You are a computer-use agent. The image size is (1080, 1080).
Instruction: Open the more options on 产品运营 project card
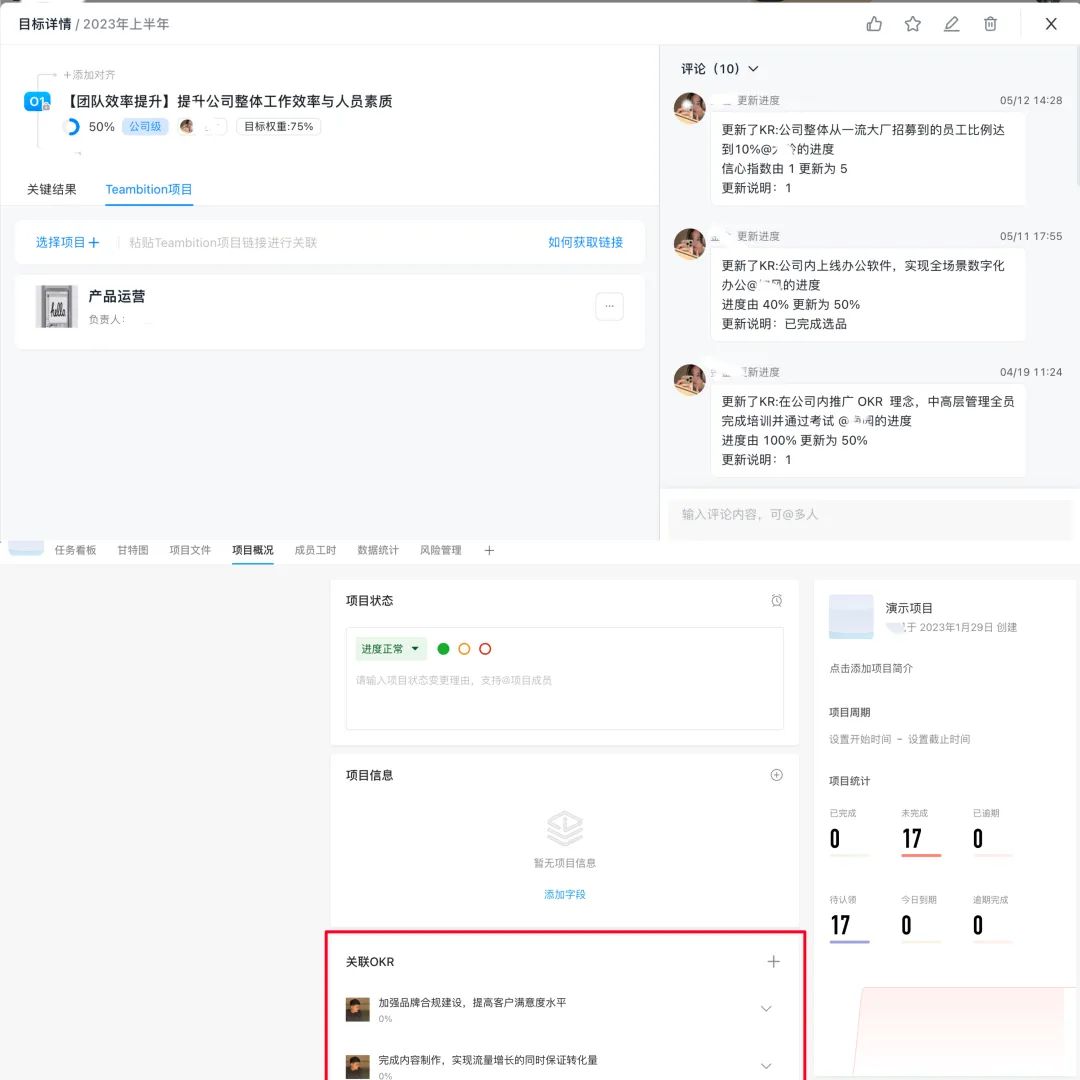(x=609, y=306)
